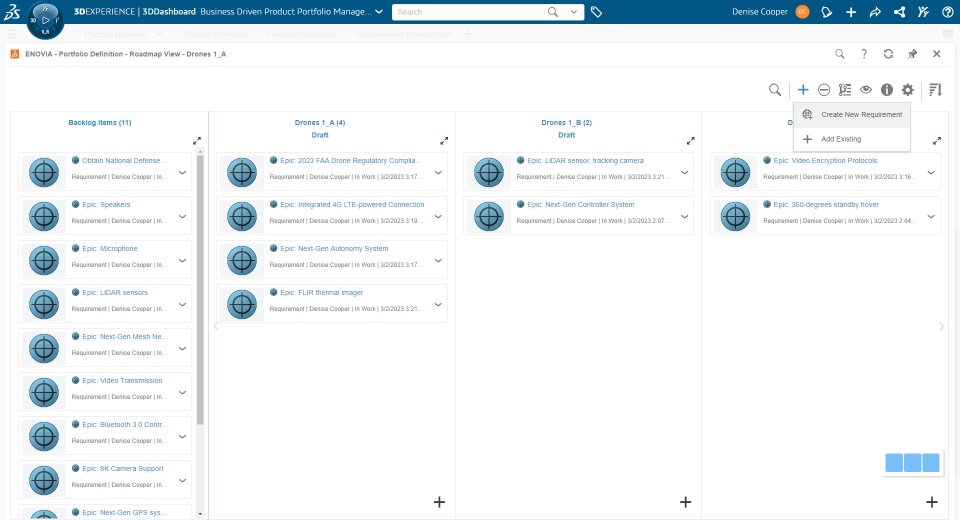The height and width of the screenshot is (520, 960).
Task: Click the tag icon beside search
Action: 596,12
